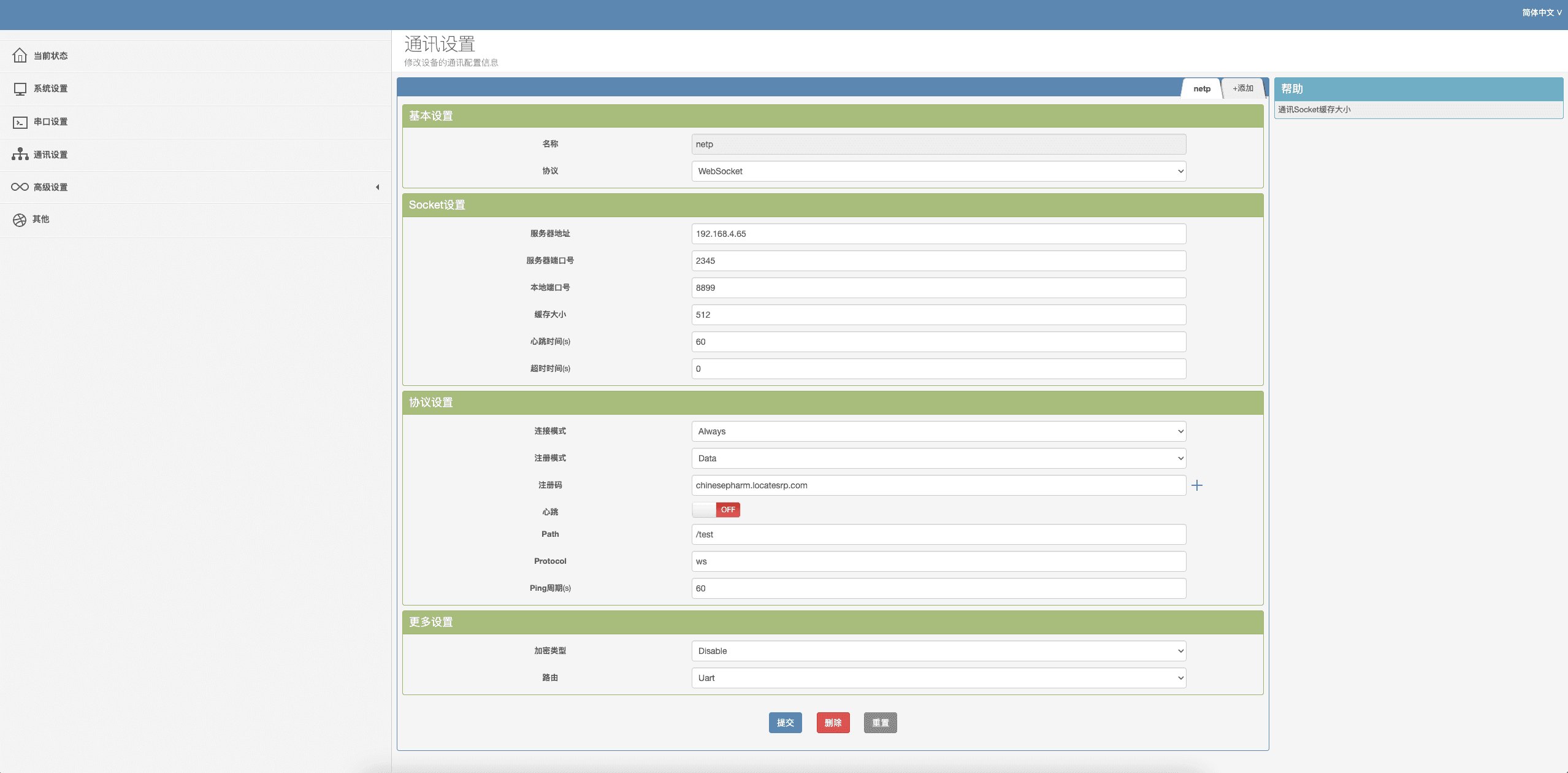Image resolution: width=1568 pixels, height=773 pixels.
Task: Click the blue plus icon beside 注册码
Action: click(x=1196, y=485)
